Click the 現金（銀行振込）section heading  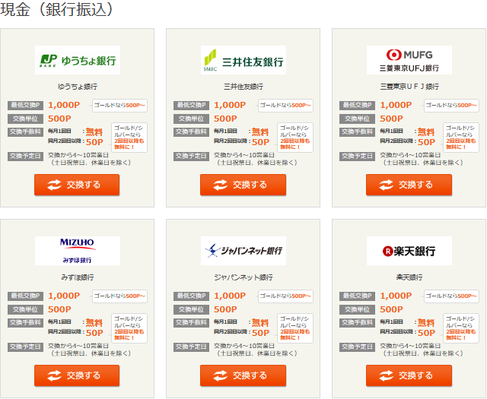click(x=57, y=9)
